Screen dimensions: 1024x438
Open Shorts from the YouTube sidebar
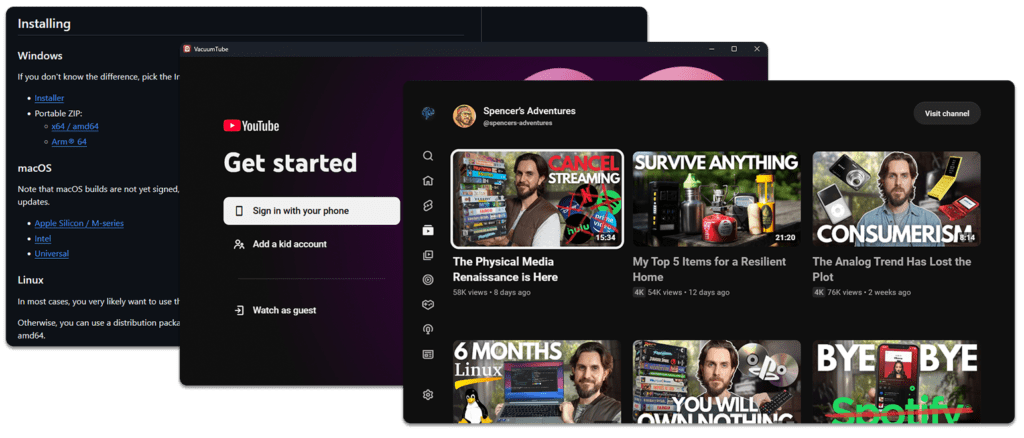(x=428, y=206)
